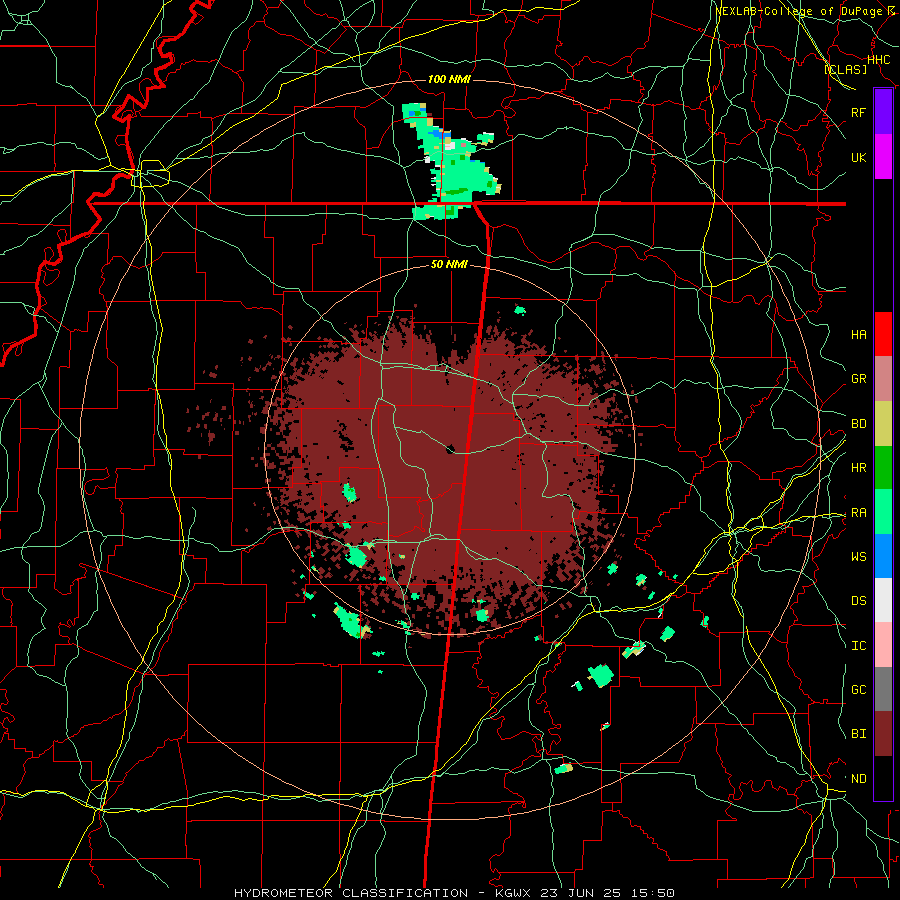Viewport: 900px width, 900px height.
Task: Click the HA red legend swatch
Action: [883, 334]
